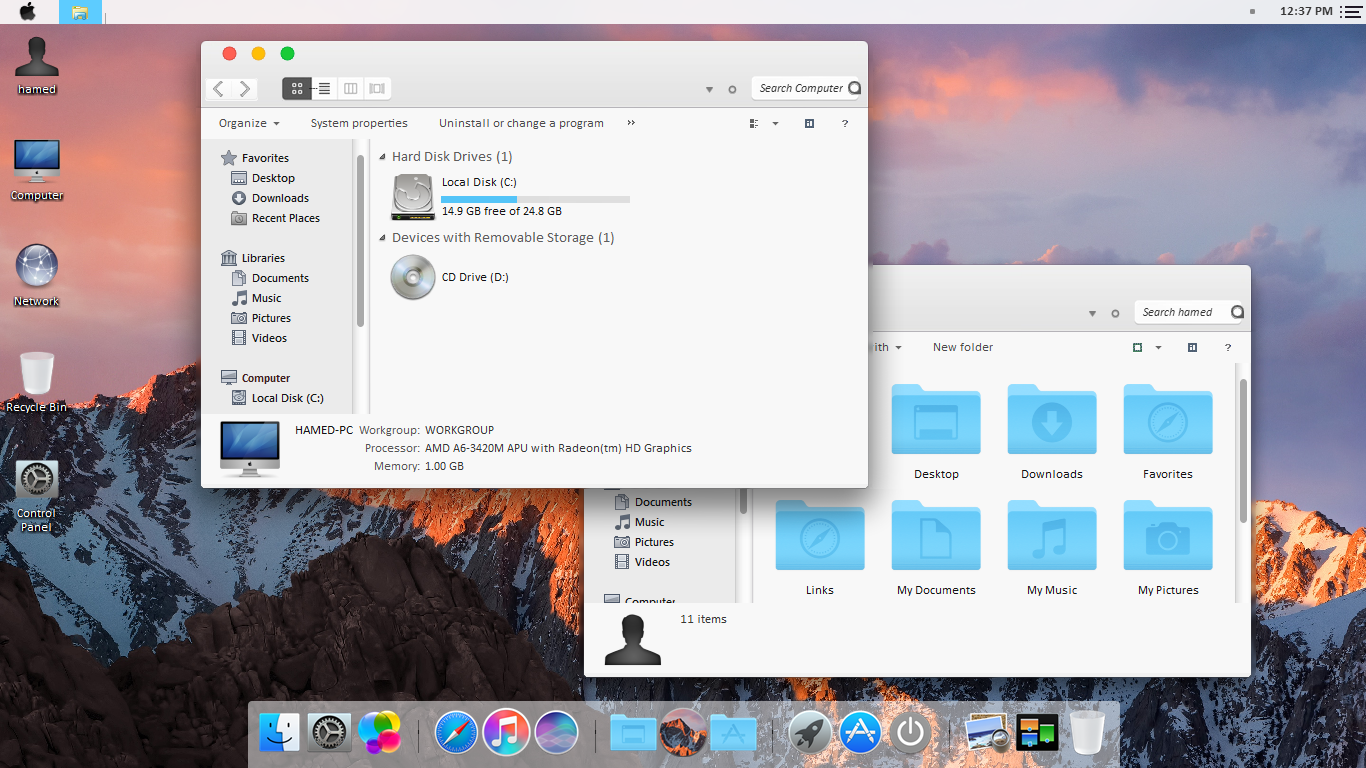Go forward in the Computer window

(245, 89)
